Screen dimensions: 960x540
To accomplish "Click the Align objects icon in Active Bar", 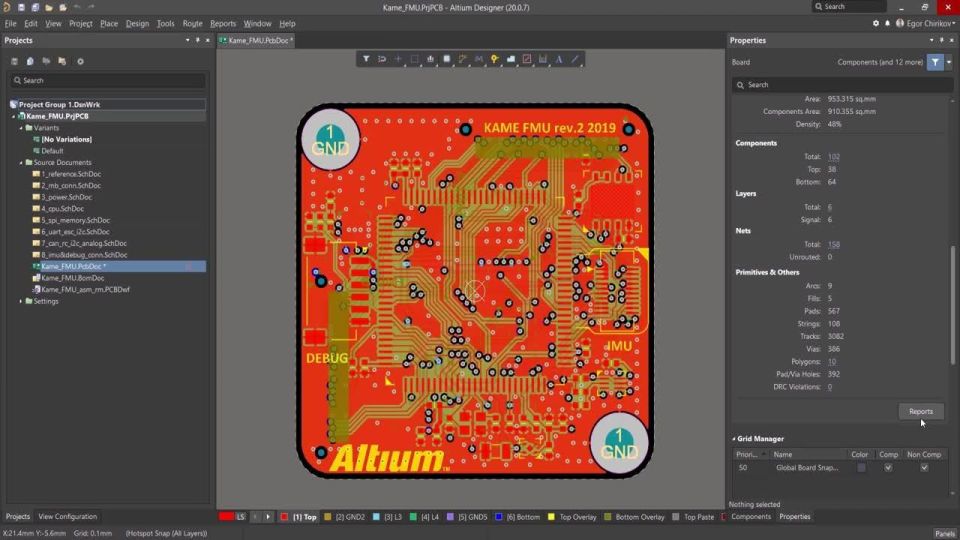I will [430, 59].
